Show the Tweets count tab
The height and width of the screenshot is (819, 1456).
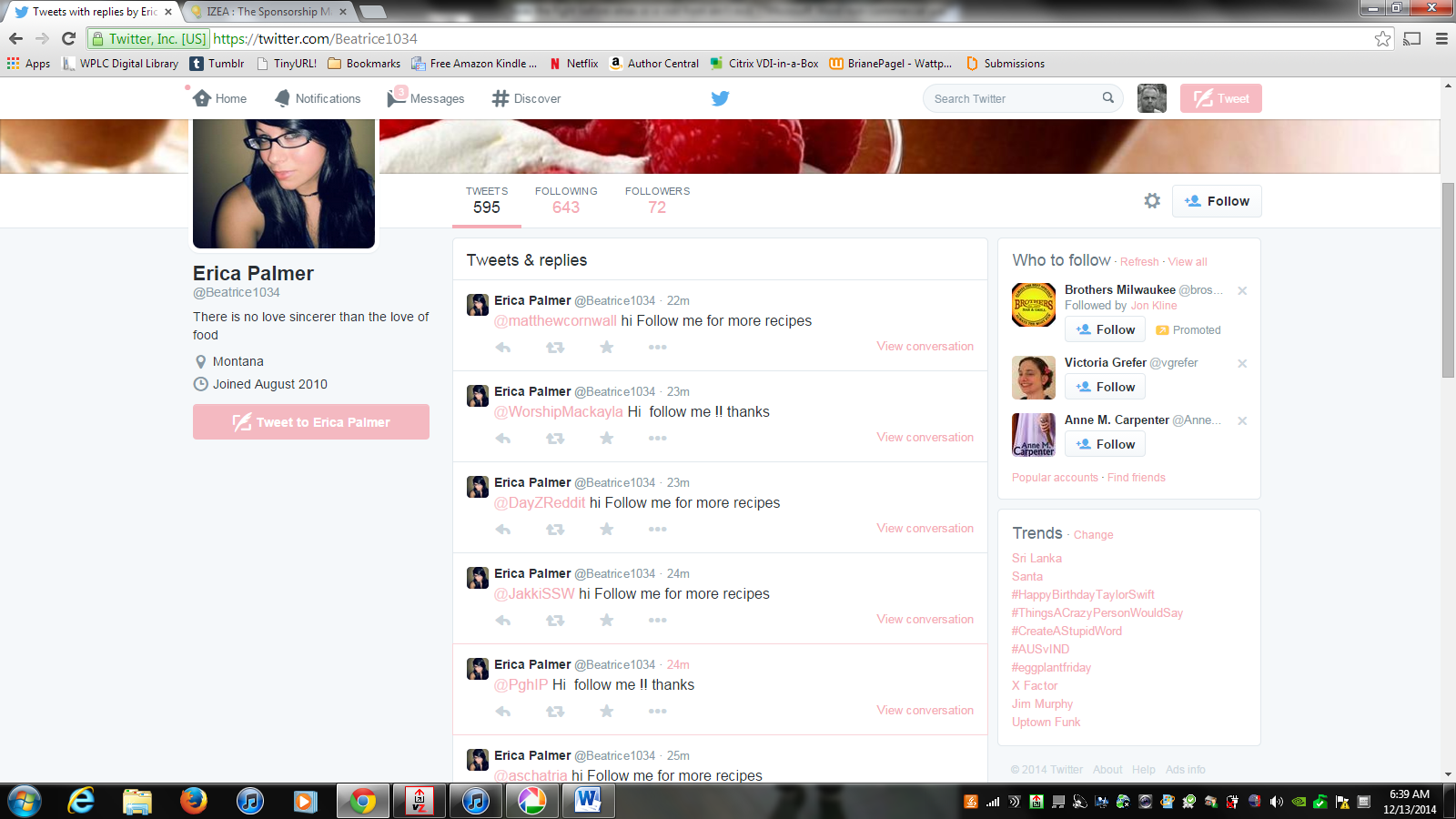[x=487, y=201]
